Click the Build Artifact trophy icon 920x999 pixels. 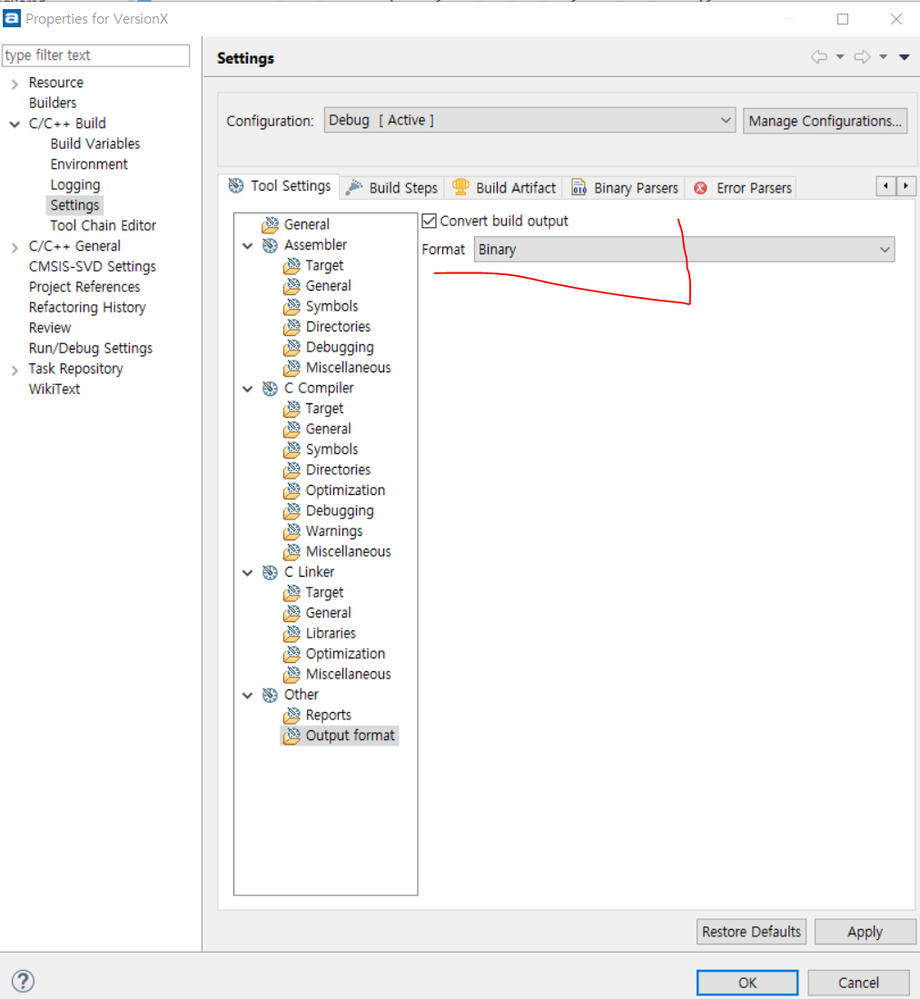[x=460, y=187]
